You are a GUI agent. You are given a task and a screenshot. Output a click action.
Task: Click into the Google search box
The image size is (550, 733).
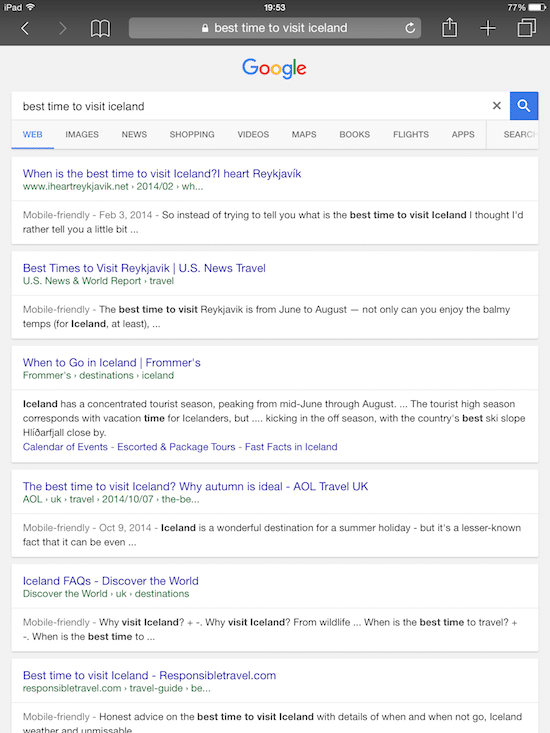pos(252,106)
